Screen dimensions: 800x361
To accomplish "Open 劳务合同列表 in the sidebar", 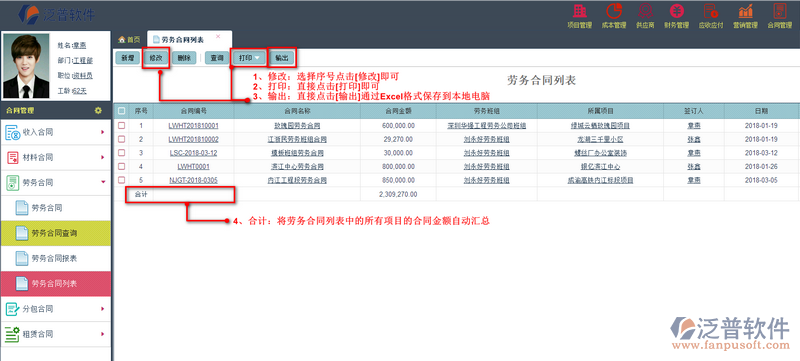I will (56, 283).
